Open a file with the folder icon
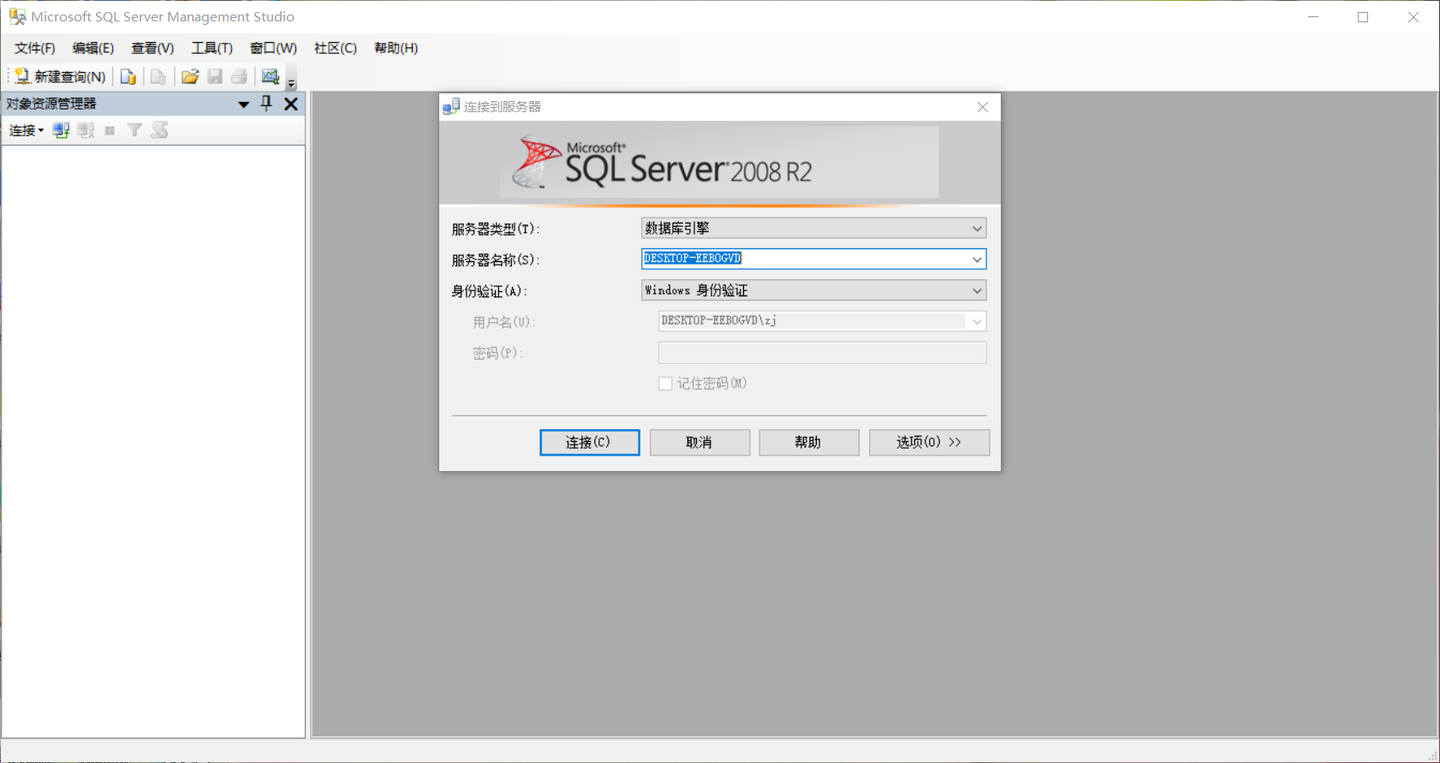Image resolution: width=1440 pixels, height=763 pixels. [190, 76]
